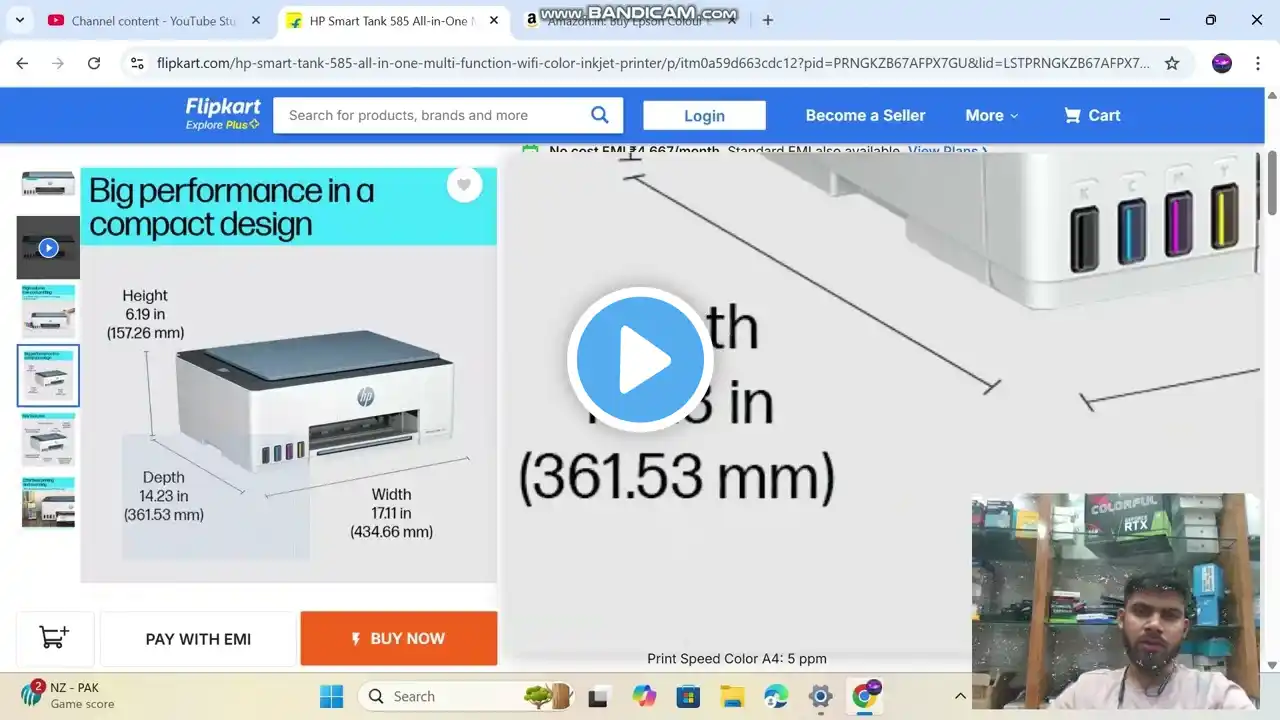
Task: View site information icon in address bar
Action: pyautogui.click(x=138, y=63)
